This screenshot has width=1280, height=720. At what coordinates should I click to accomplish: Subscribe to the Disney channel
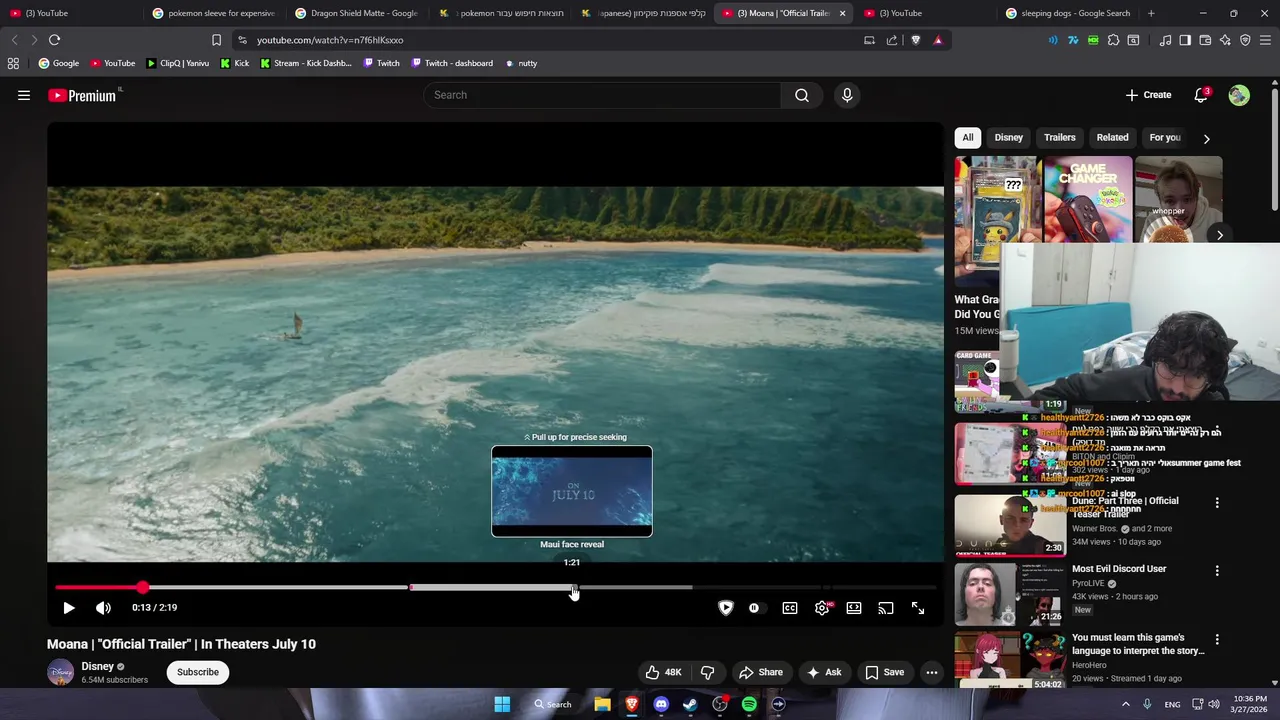[198, 672]
